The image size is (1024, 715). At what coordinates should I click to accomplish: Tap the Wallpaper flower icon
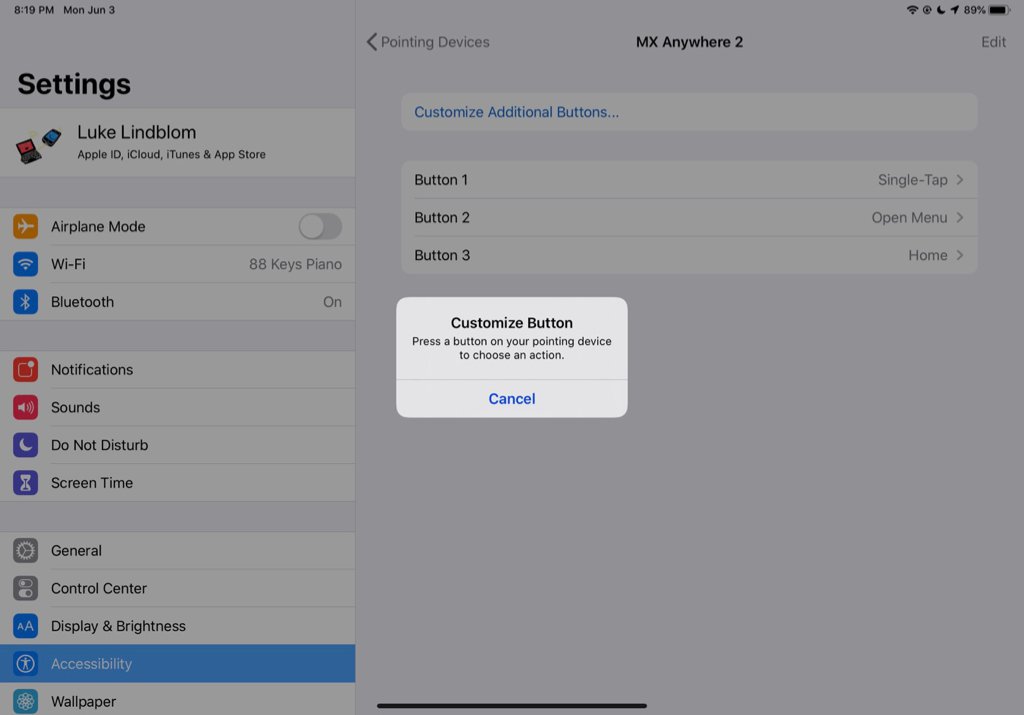[25, 701]
